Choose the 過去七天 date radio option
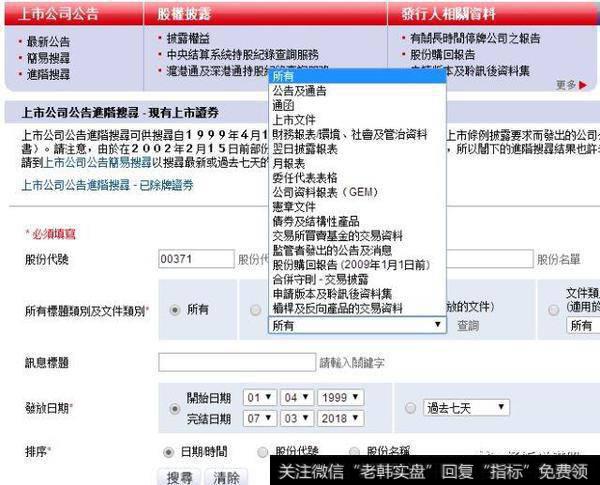Screen dimensions: 600x485 (x=412, y=407)
